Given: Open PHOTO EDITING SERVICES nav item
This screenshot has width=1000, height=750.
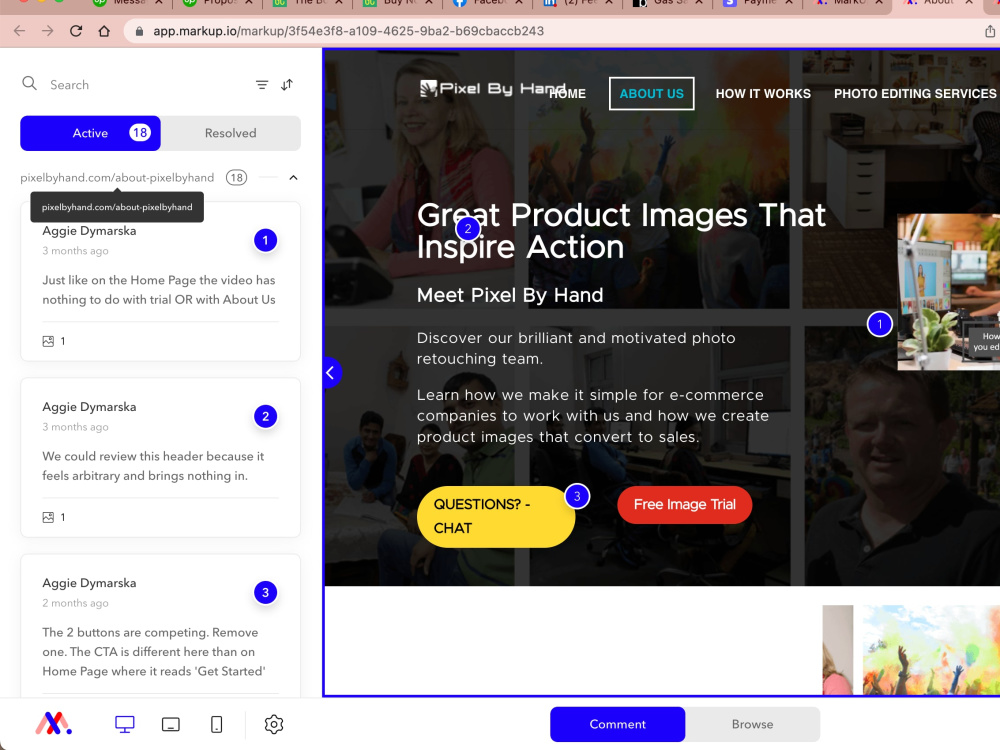Looking at the screenshot, I should pyautogui.click(x=915, y=94).
